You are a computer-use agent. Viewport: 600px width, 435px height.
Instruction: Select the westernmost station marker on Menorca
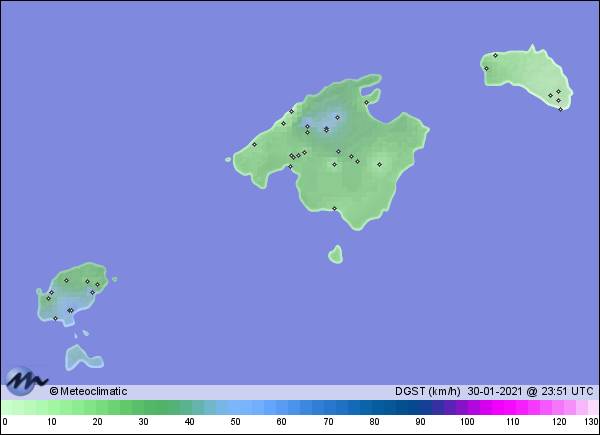(486, 68)
